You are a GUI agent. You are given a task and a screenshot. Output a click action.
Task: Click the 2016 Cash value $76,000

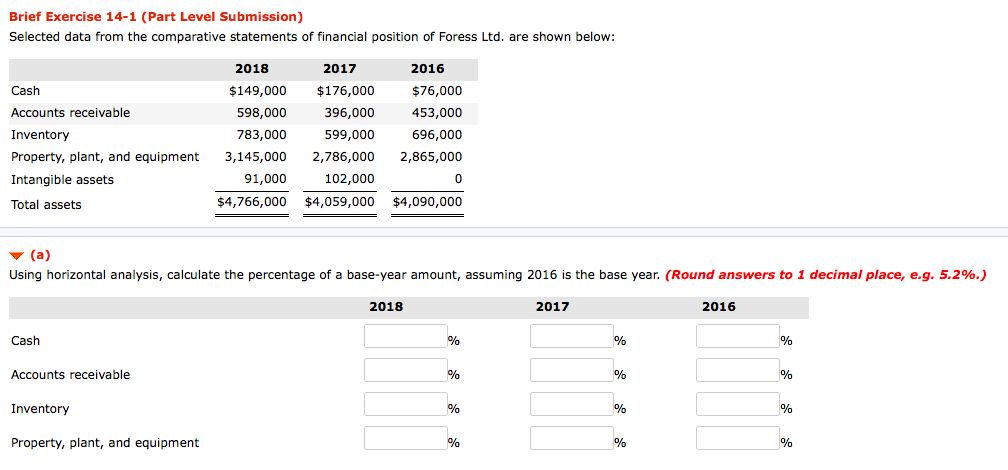[x=436, y=91]
